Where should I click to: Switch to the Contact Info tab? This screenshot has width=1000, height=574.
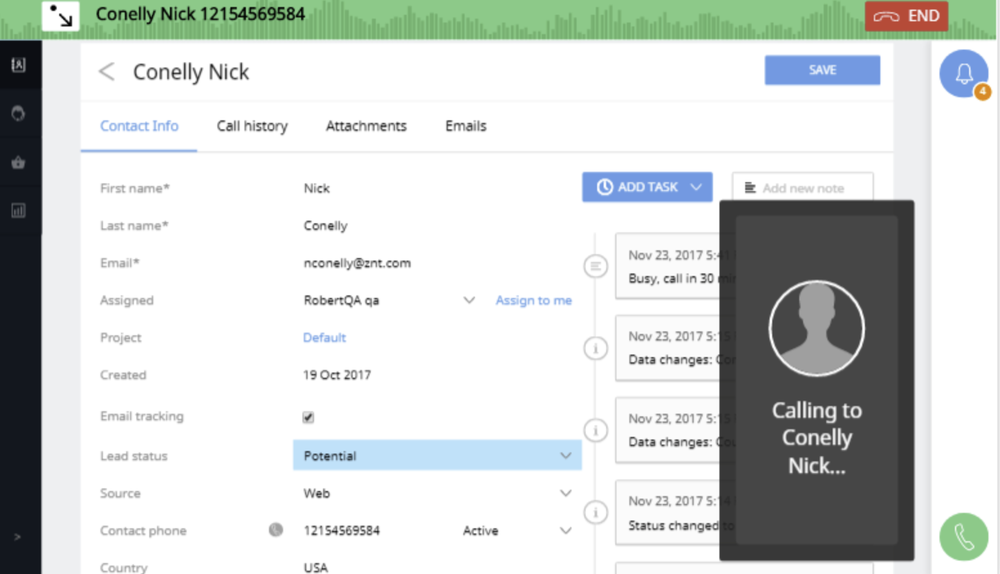[x=139, y=126]
